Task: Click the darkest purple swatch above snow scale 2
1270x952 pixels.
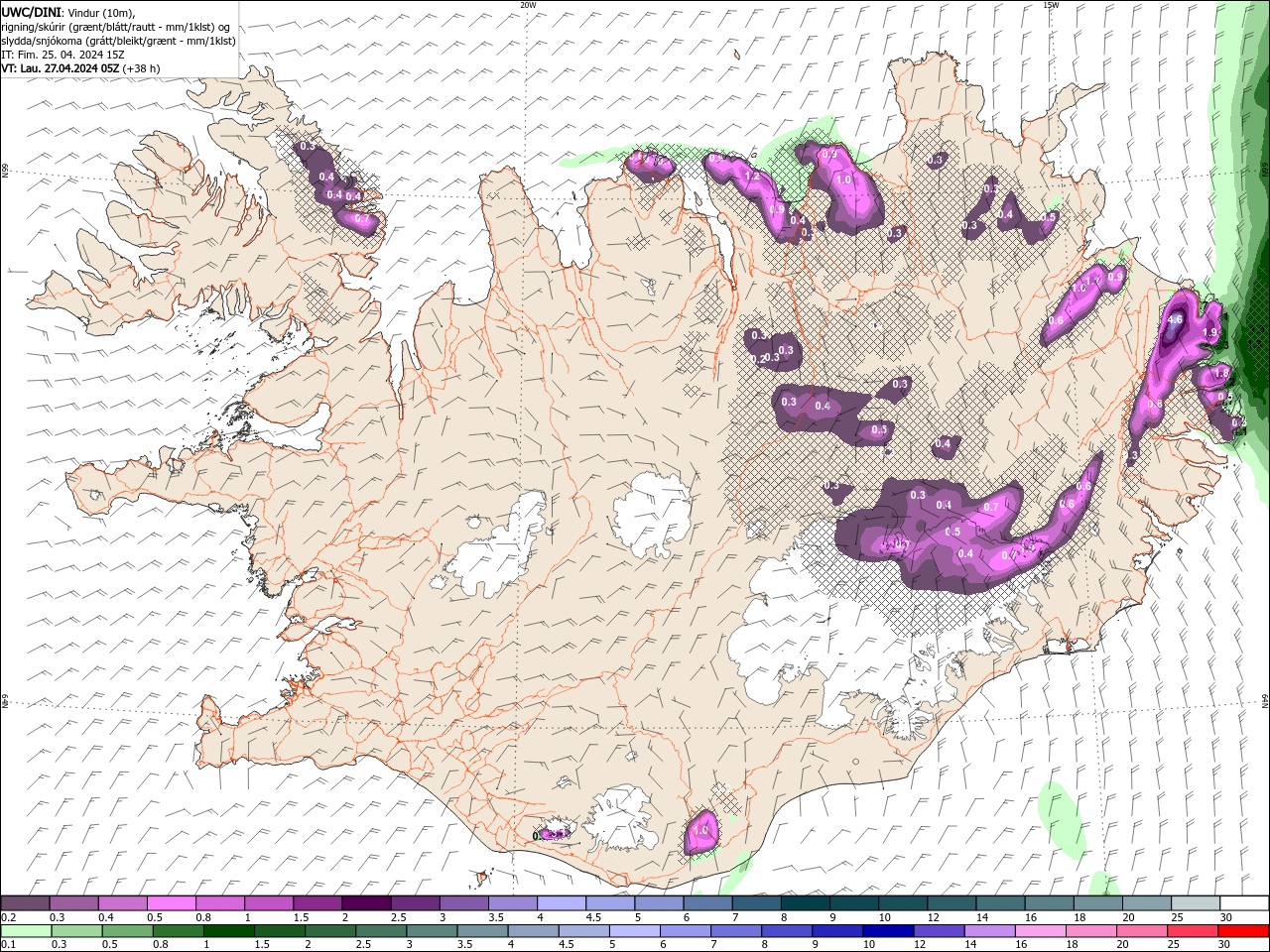Action: click(365, 903)
